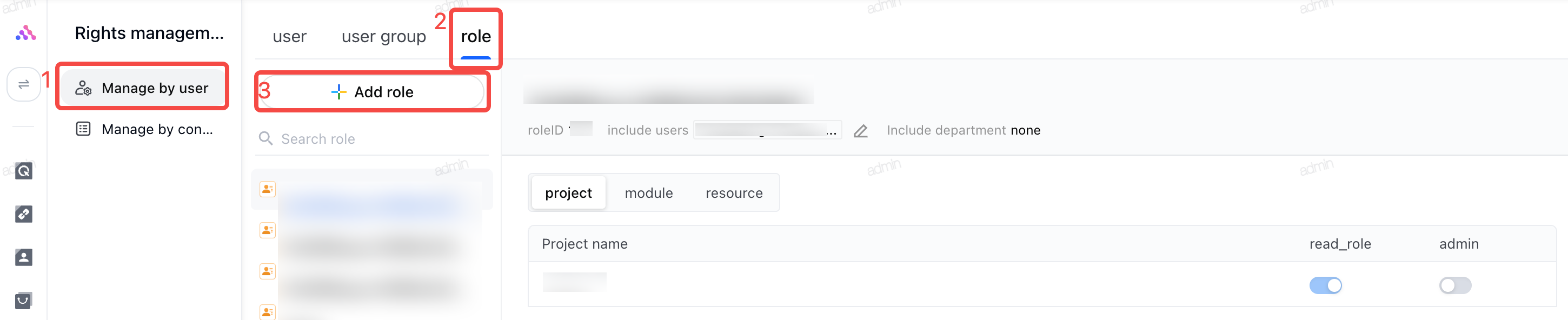The image size is (1568, 320).
Task: Click the Add role button
Action: click(x=372, y=92)
